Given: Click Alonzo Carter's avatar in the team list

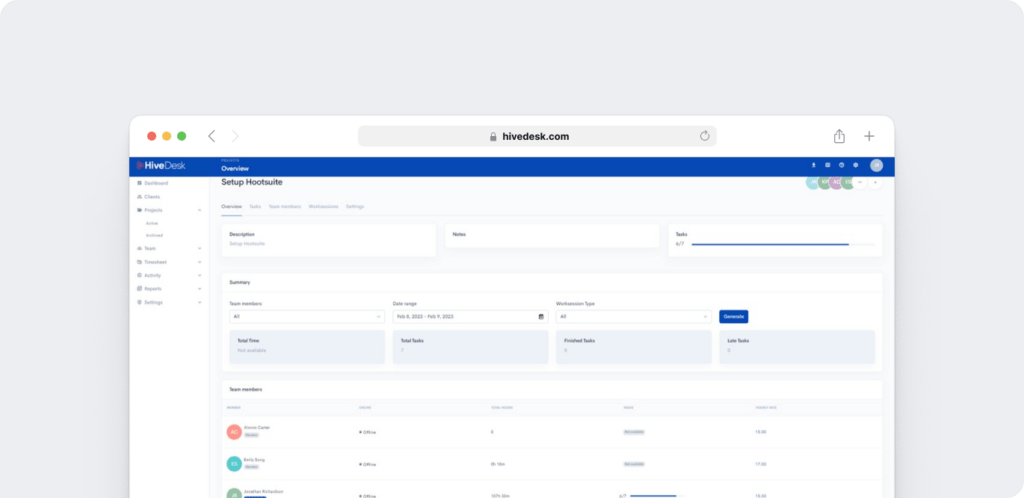Looking at the screenshot, I should pos(234,432).
